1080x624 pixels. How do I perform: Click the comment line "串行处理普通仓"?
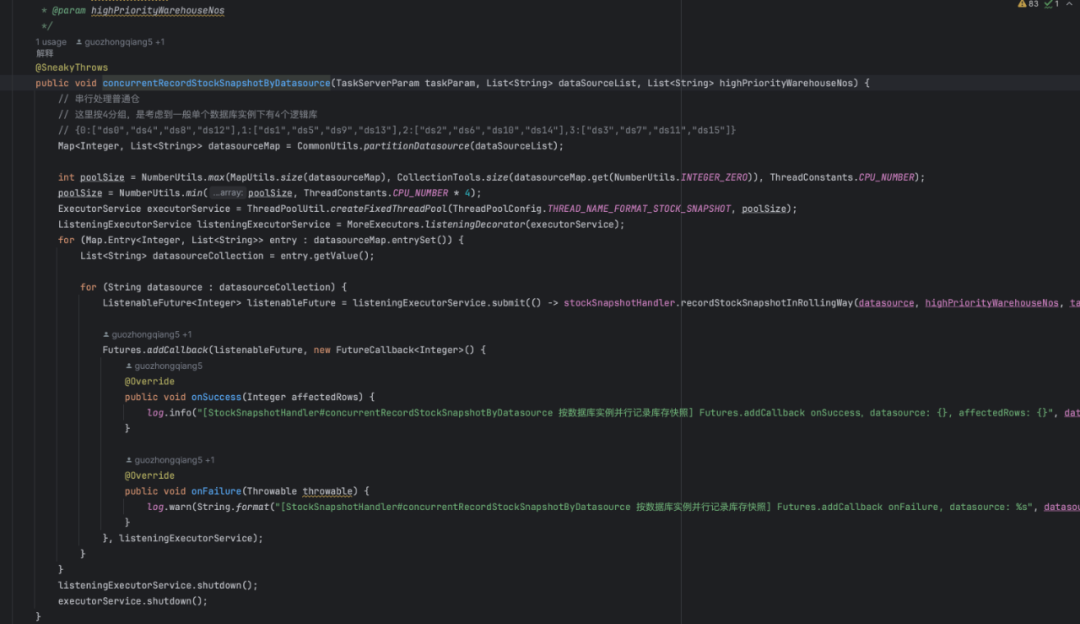click(x=98, y=99)
